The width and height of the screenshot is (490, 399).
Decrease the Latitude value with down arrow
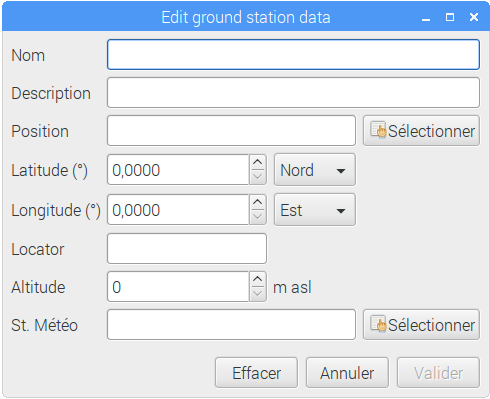pyautogui.click(x=258, y=177)
